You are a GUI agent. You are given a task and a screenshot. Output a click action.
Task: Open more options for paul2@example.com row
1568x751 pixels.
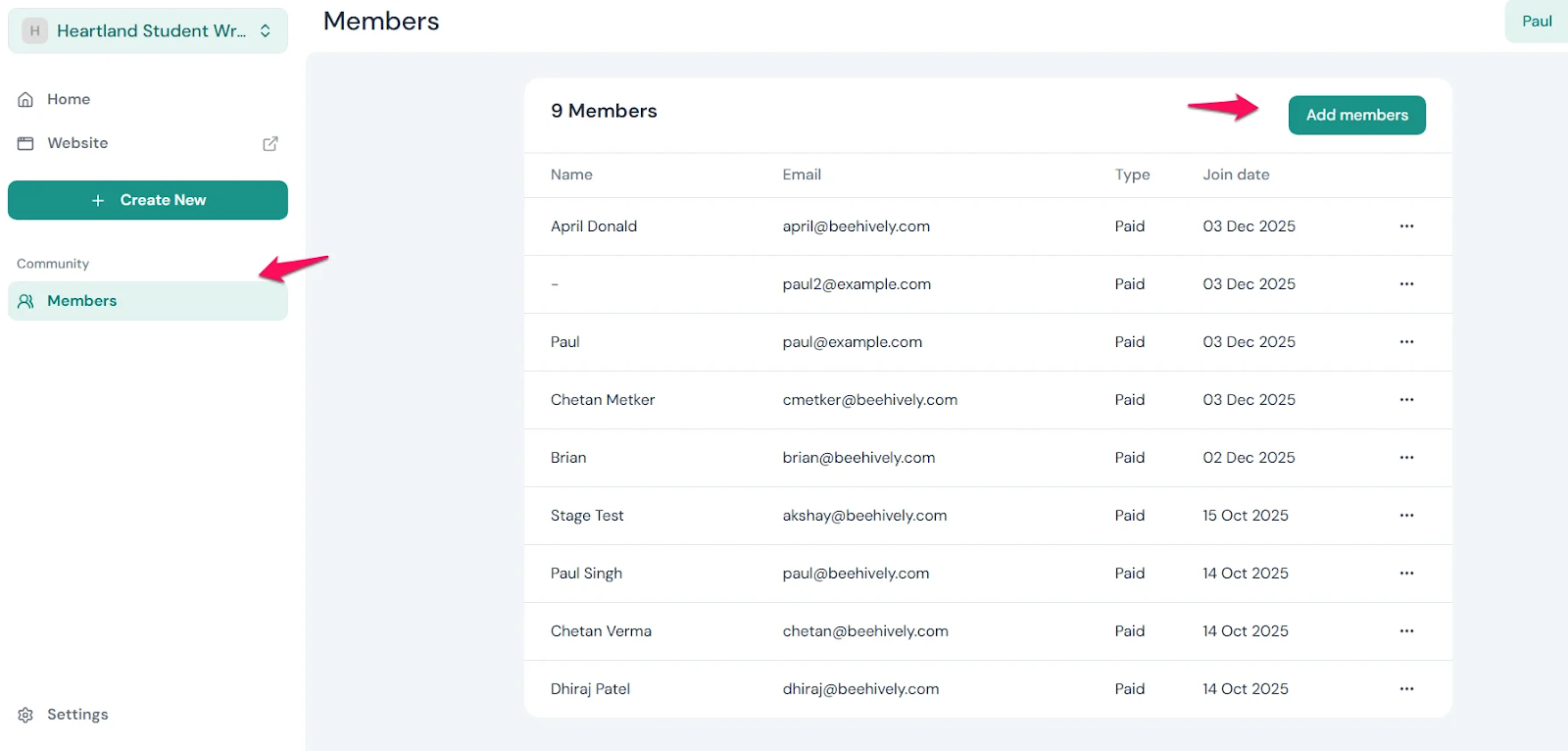[x=1406, y=284]
